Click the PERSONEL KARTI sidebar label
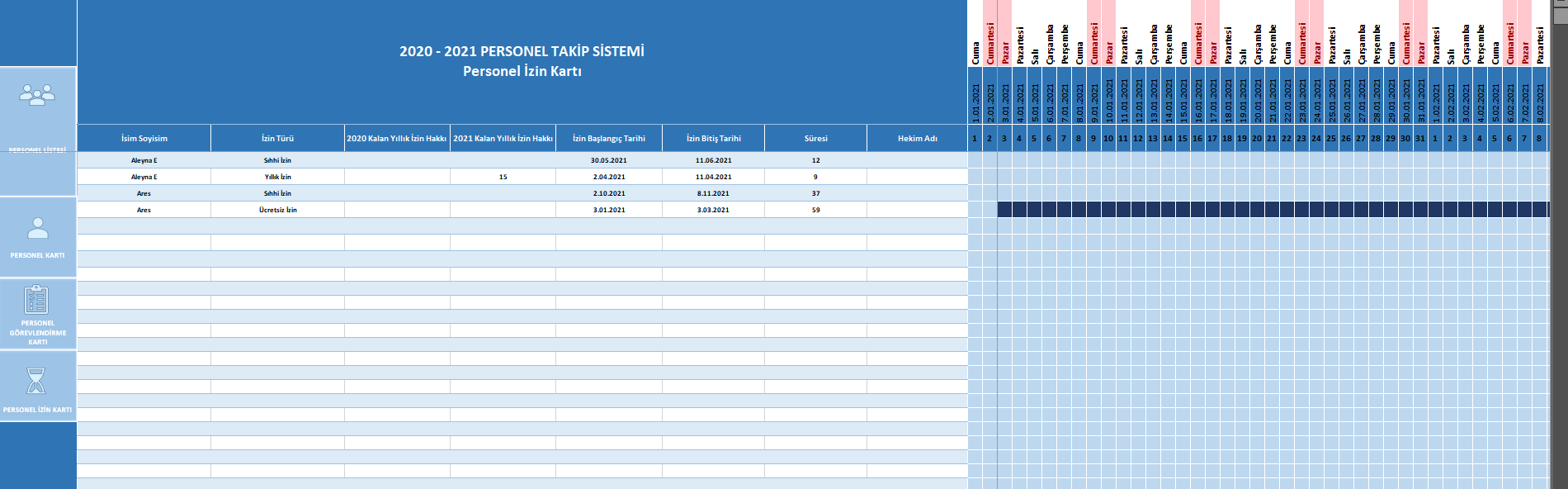The height and width of the screenshot is (489, 1568). pos(37,255)
